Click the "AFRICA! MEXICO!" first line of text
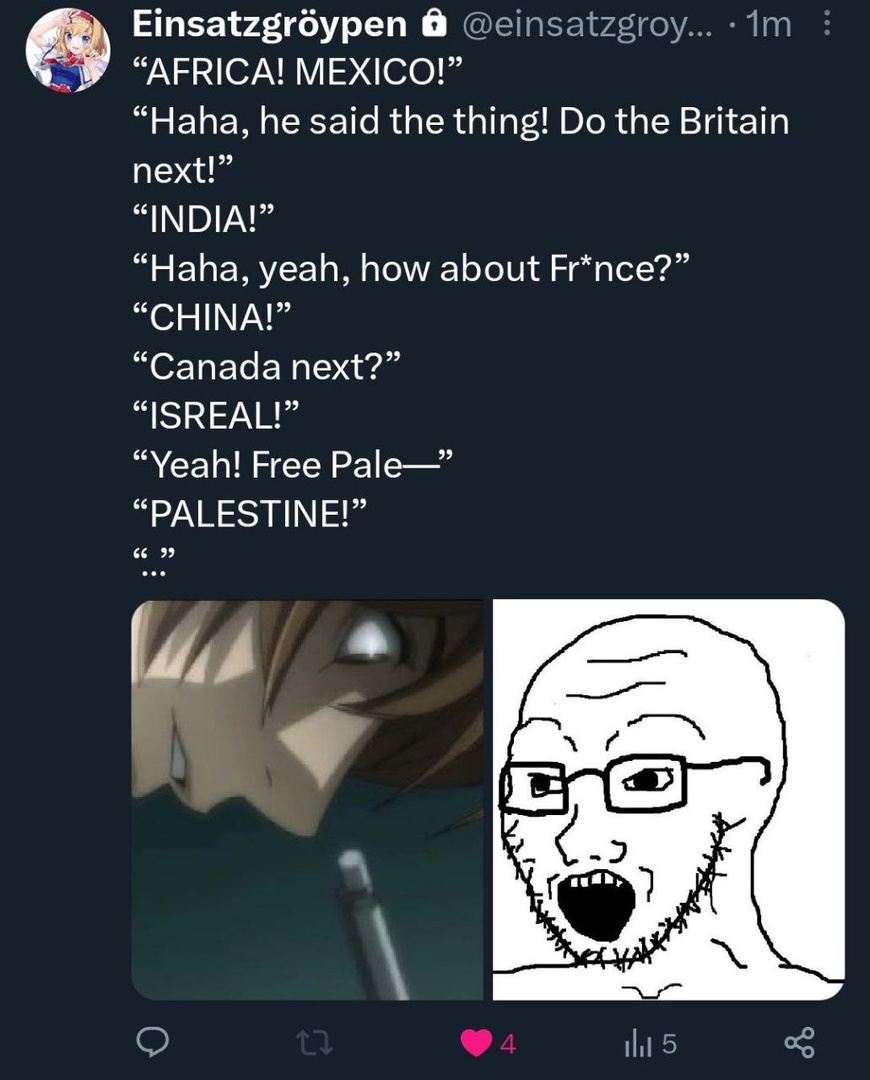870x1080 pixels. (x=297, y=72)
